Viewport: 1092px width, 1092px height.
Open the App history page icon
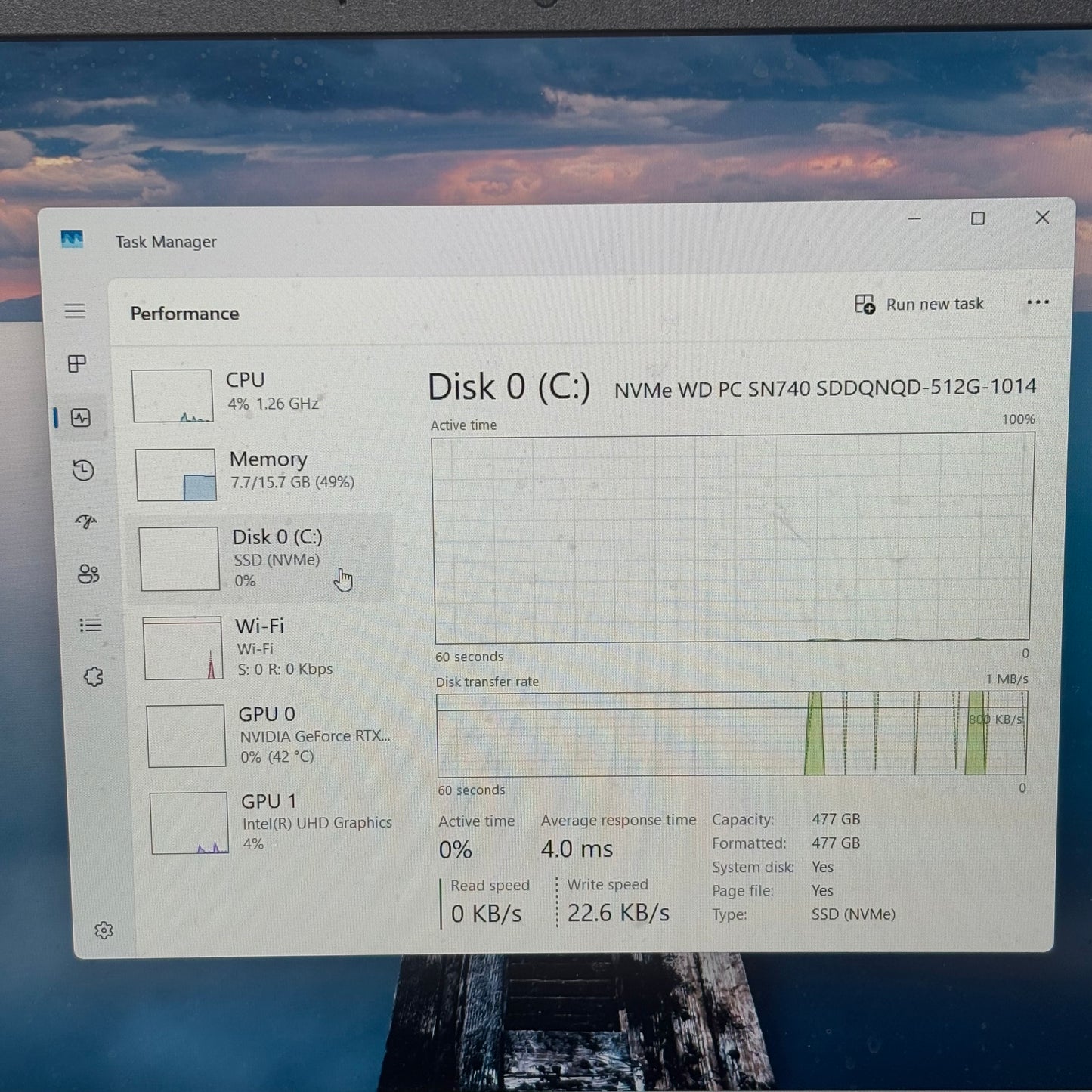tap(83, 470)
